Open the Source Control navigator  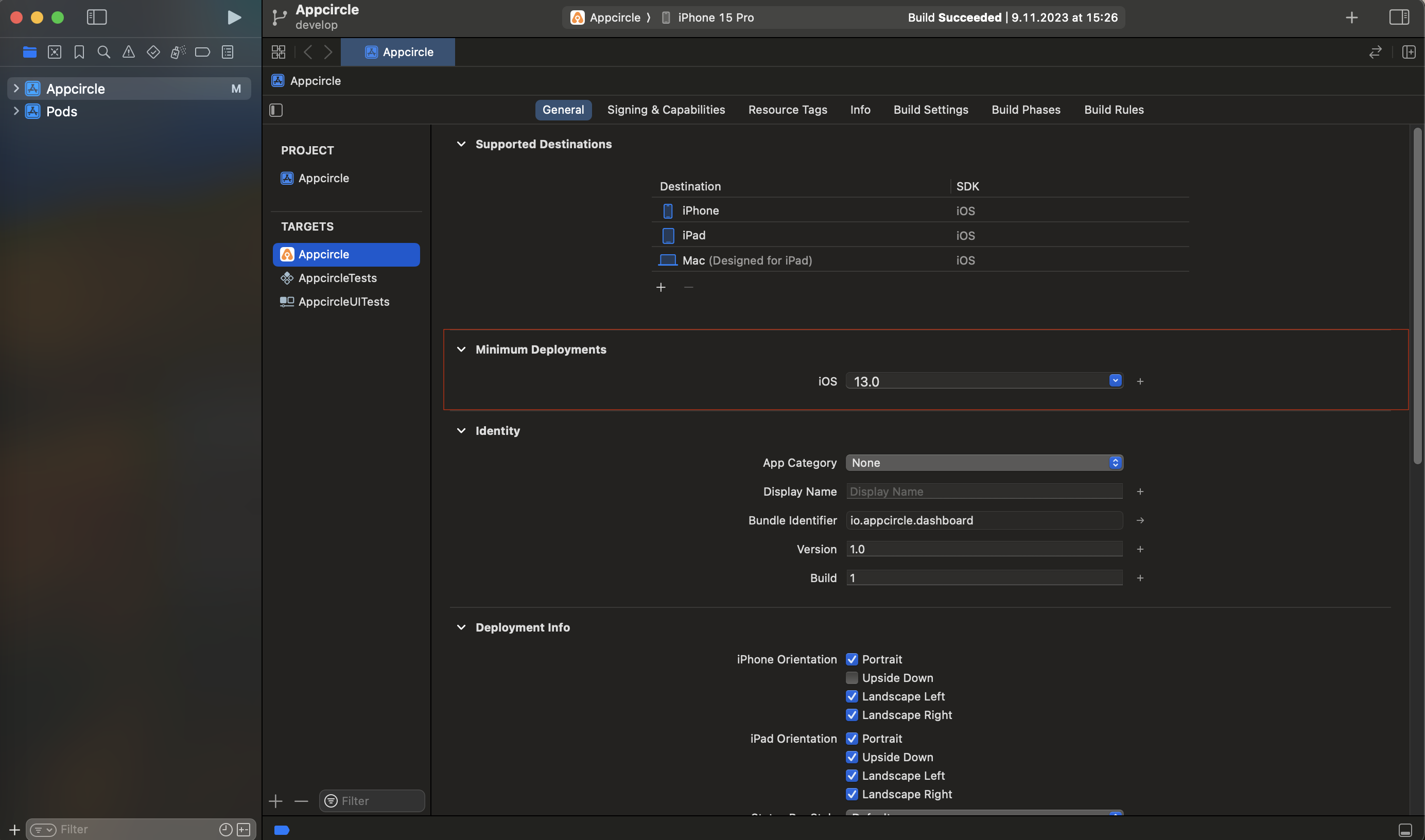click(55, 52)
